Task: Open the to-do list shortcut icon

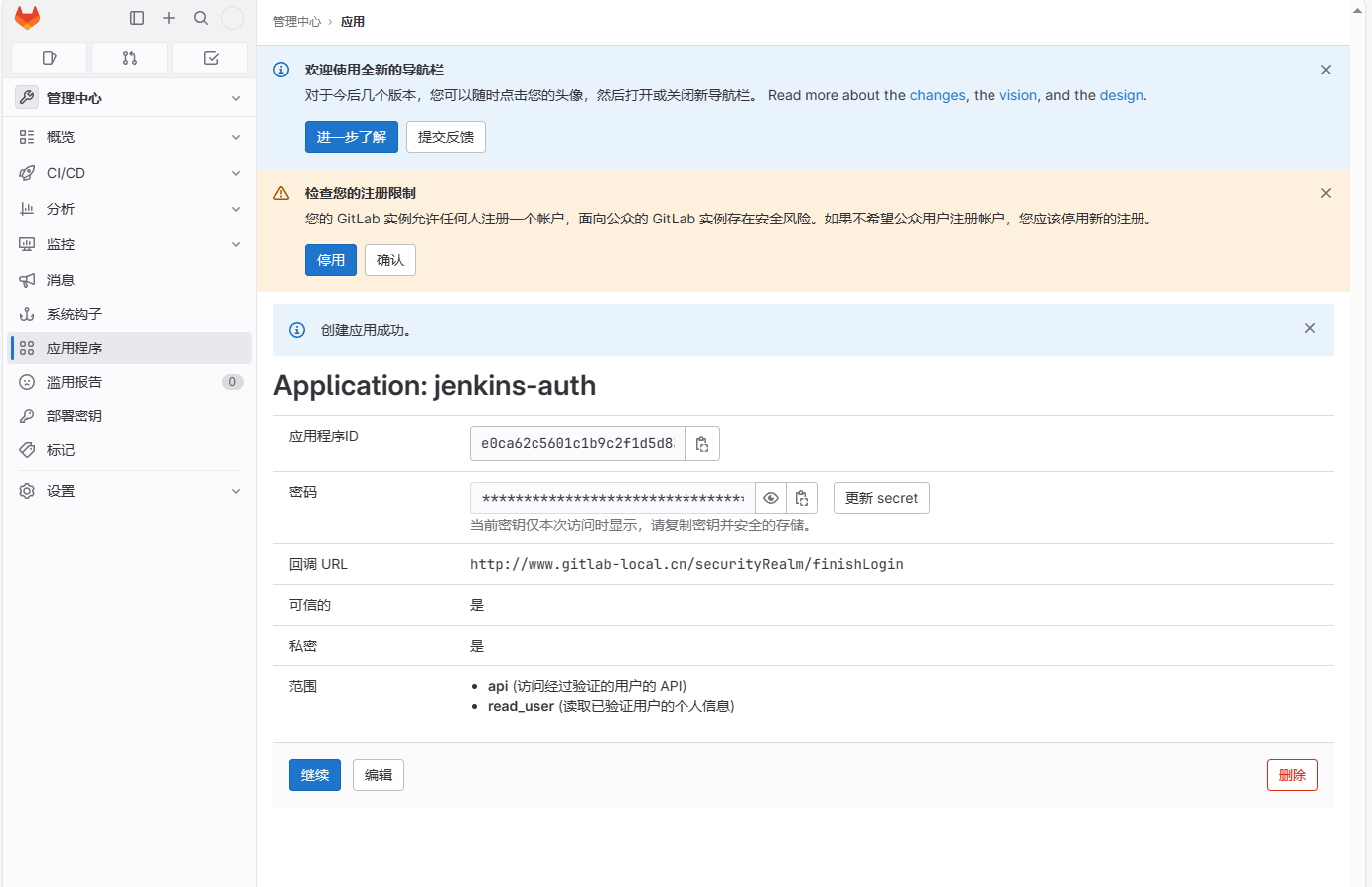Action: (x=211, y=58)
